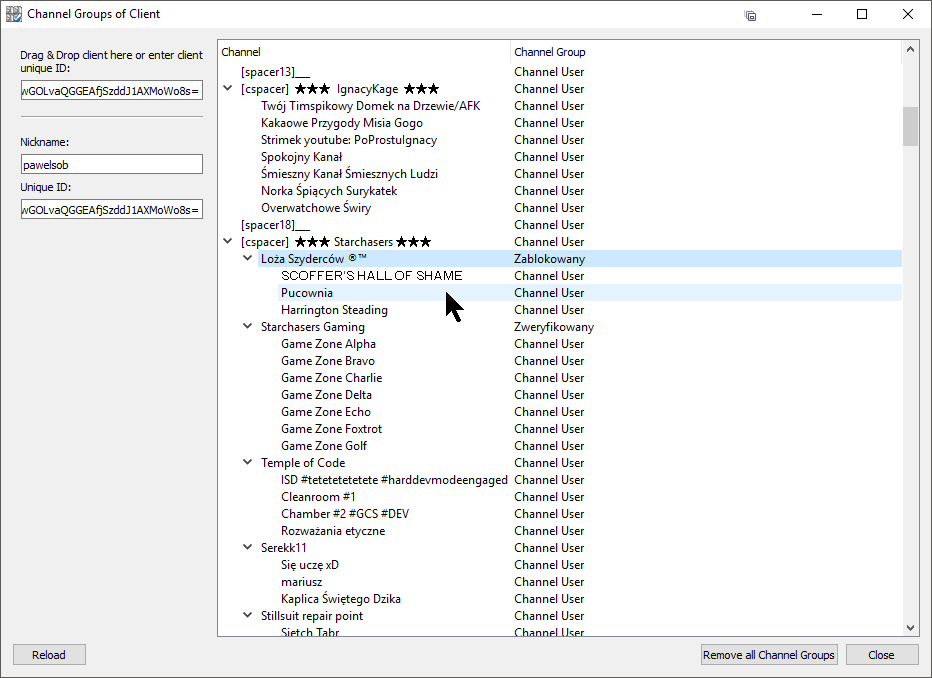Focus the drag & drop unique ID field
The height and width of the screenshot is (678, 932).
111,91
